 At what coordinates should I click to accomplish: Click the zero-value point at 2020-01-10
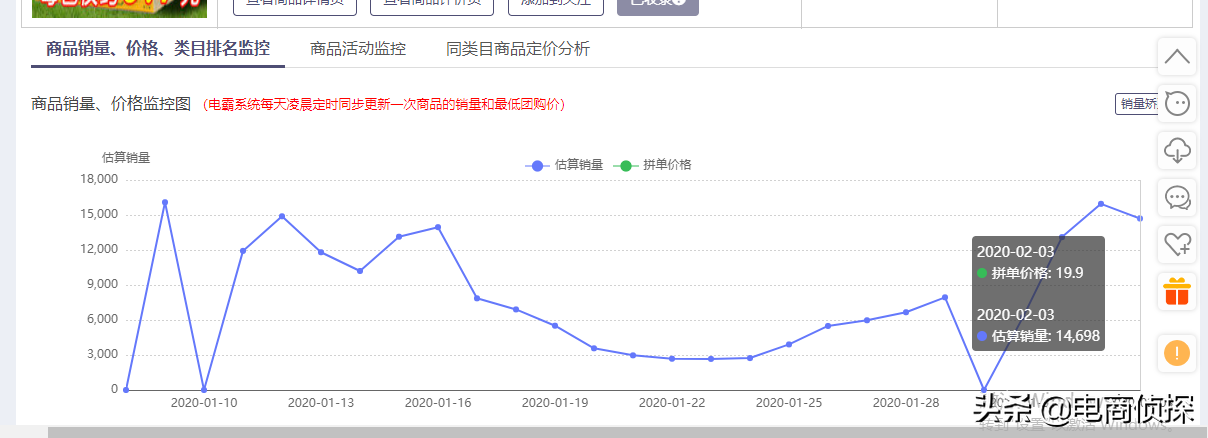click(204, 390)
